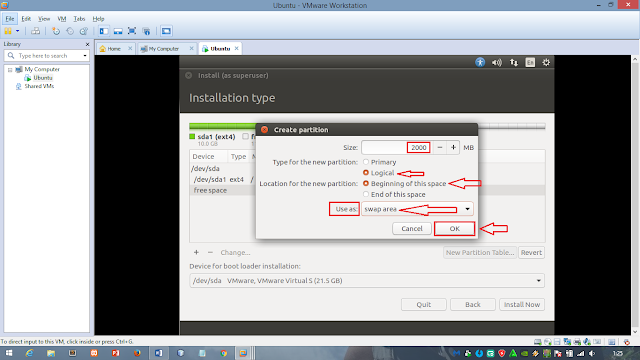The width and height of the screenshot is (640, 360).
Task: Toggle the thumbnail bar view icon
Action: pyautogui.click(x=118, y=31)
